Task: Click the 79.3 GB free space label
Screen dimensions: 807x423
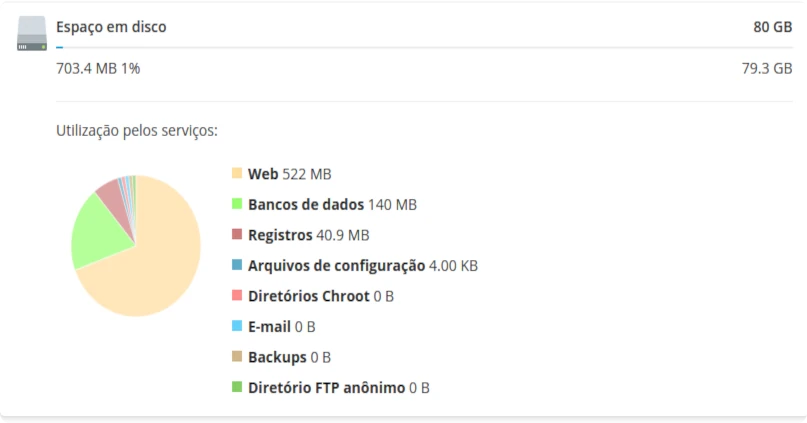Action: point(767,68)
